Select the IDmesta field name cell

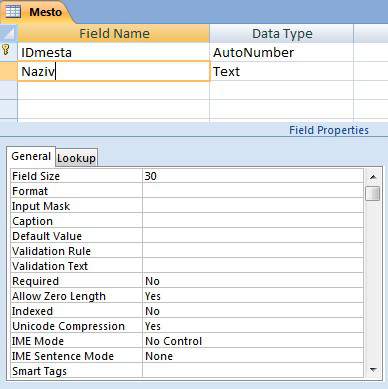[x=114, y=52]
